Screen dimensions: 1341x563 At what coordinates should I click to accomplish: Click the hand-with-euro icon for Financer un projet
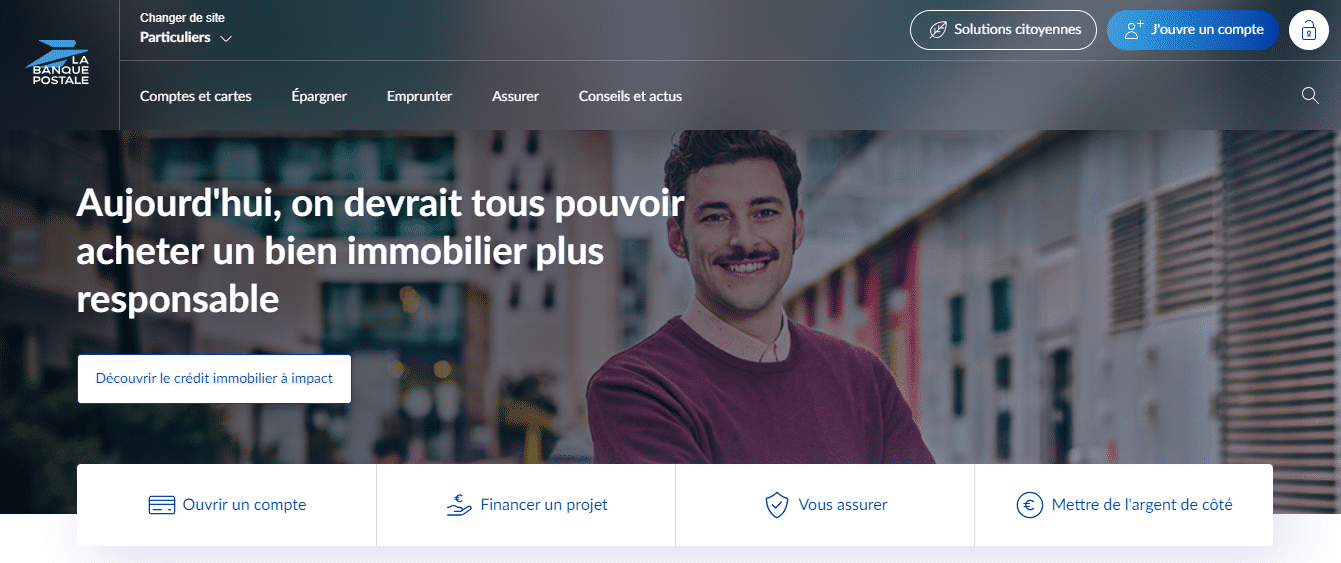click(x=459, y=505)
